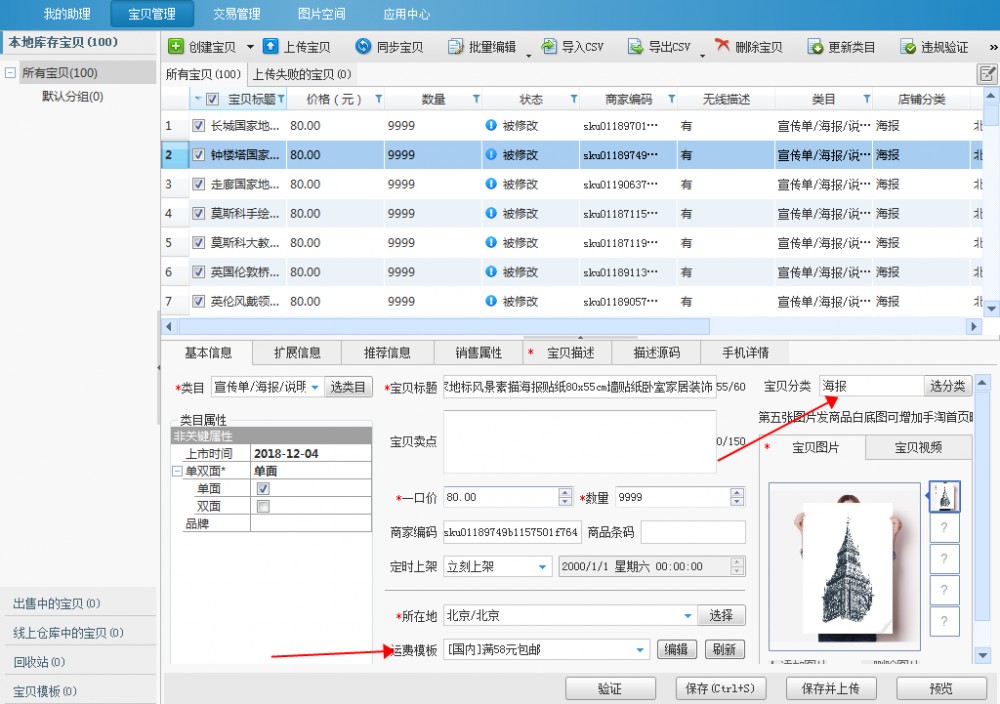Toggle the 单面 single-sided checkbox
Image resolution: width=1000 pixels, height=704 pixels.
(263, 489)
